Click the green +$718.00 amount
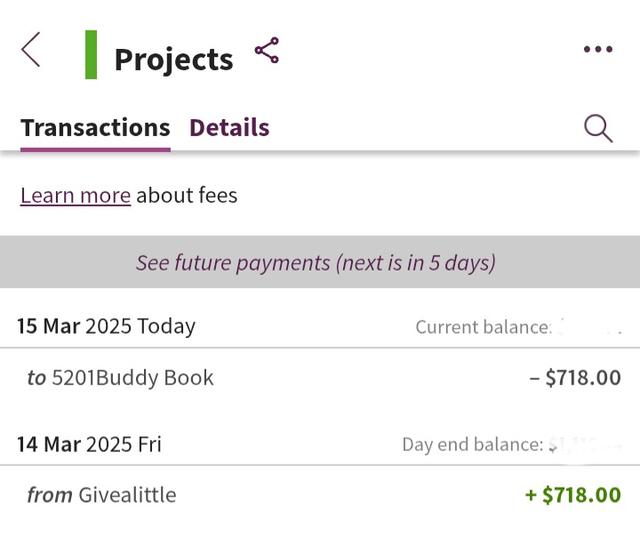Image resolution: width=640 pixels, height=540 pixels. [572, 495]
